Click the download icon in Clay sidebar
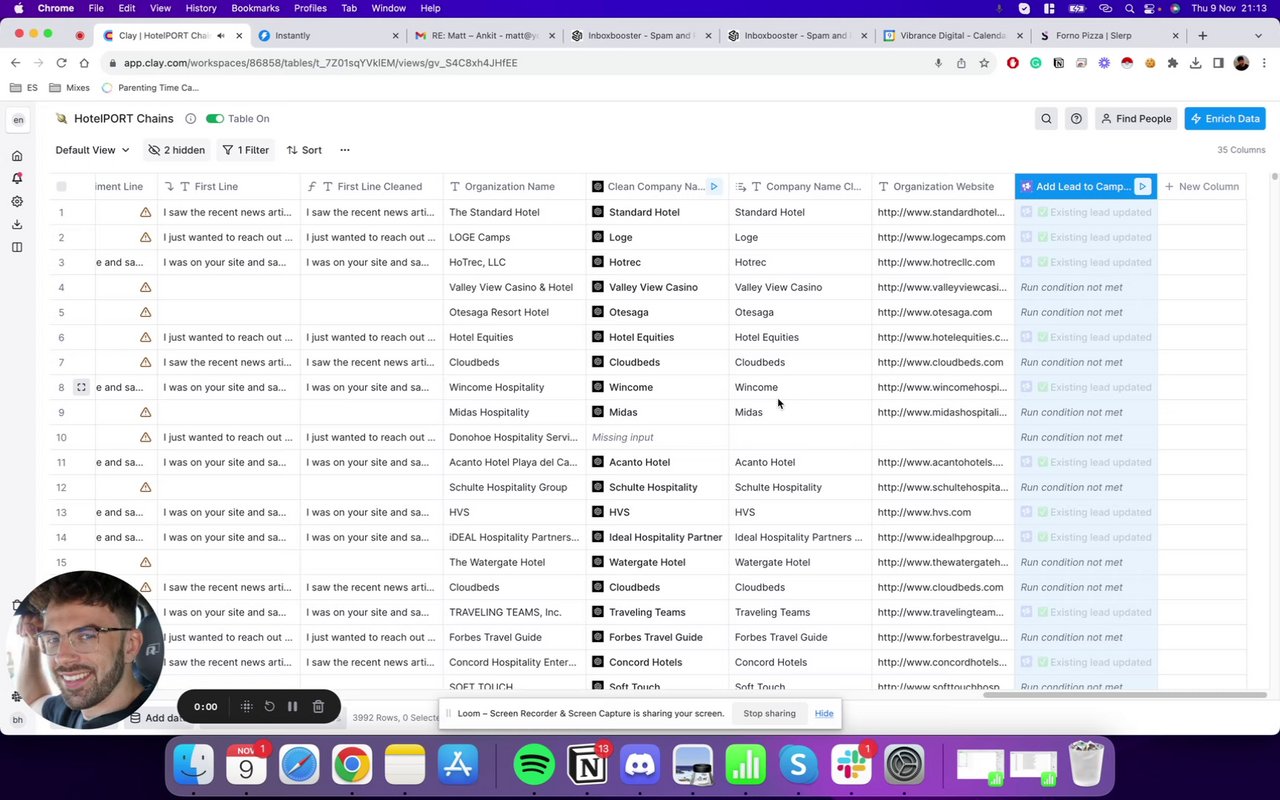1280x800 pixels. (x=17, y=224)
